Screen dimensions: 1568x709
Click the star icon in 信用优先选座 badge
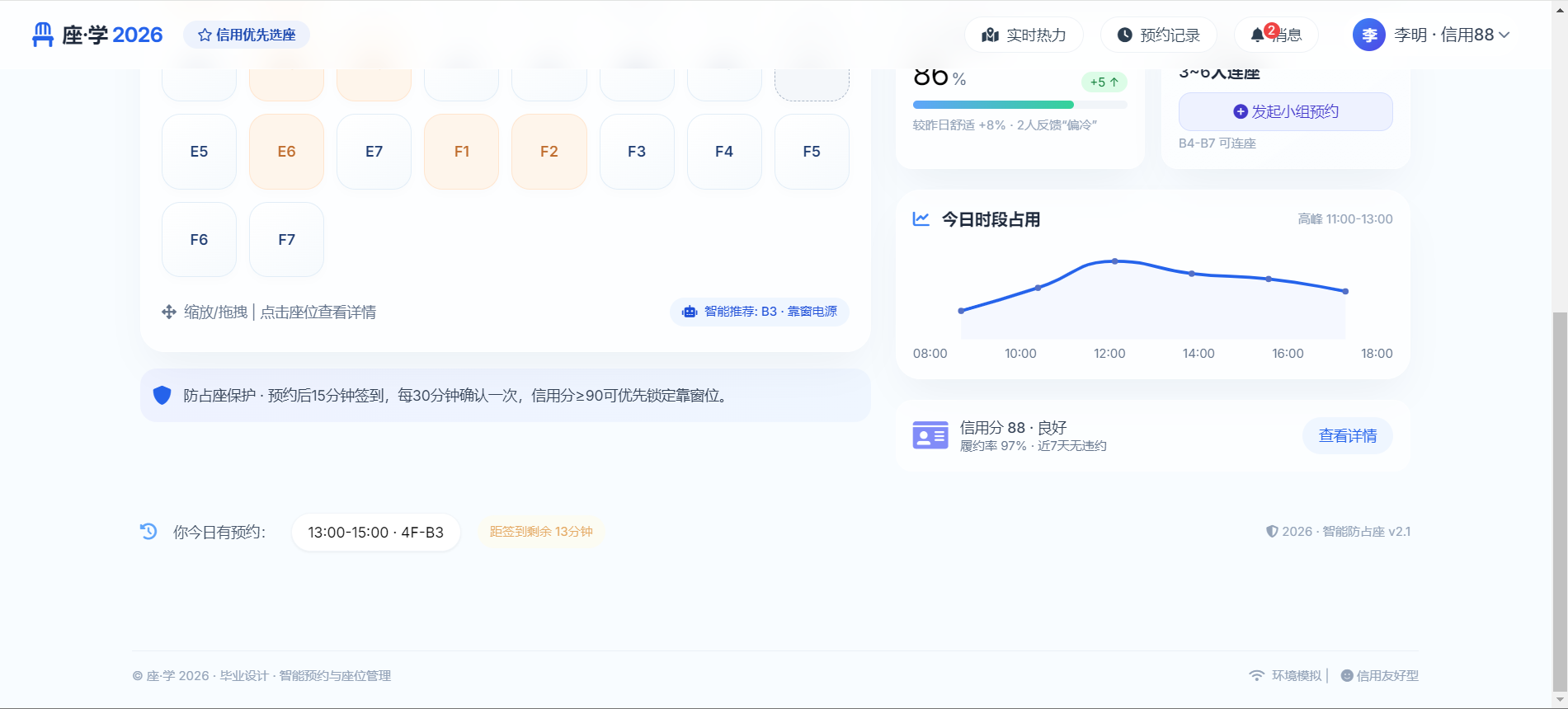click(205, 35)
